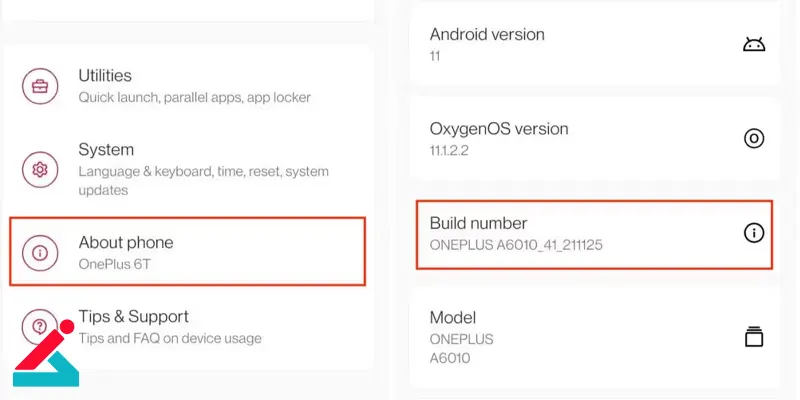
Task: Click the OnePlus 6T subtitle text
Action: coord(116,265)
